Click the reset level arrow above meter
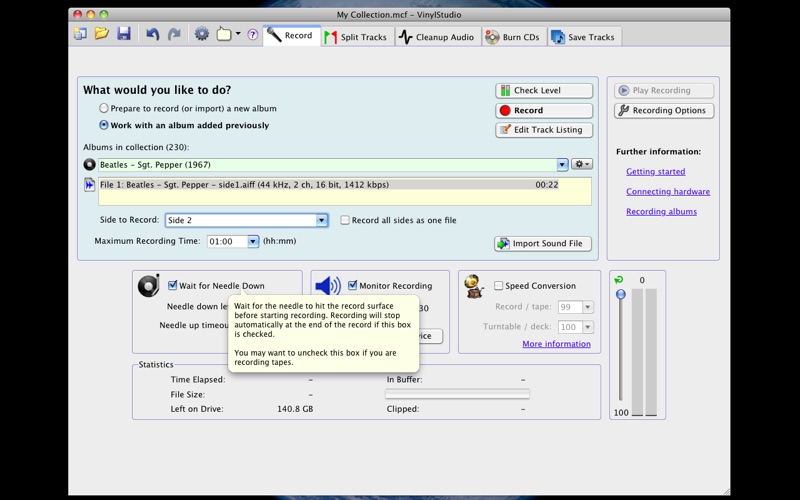Viewport: 800px width, 500px height. [x=619, y=280]
